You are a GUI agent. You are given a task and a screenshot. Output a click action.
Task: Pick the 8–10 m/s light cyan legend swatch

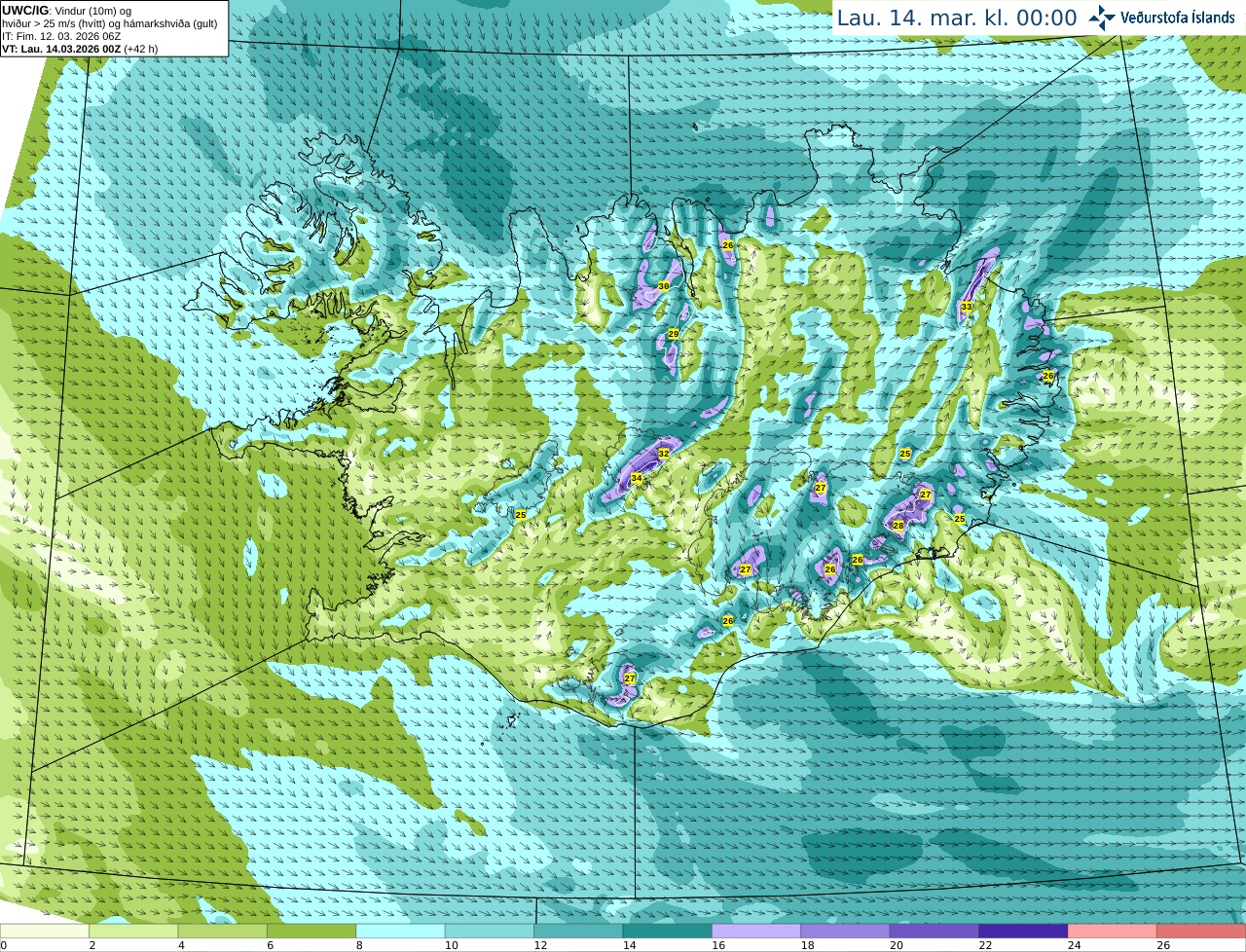tap(401, 931)
